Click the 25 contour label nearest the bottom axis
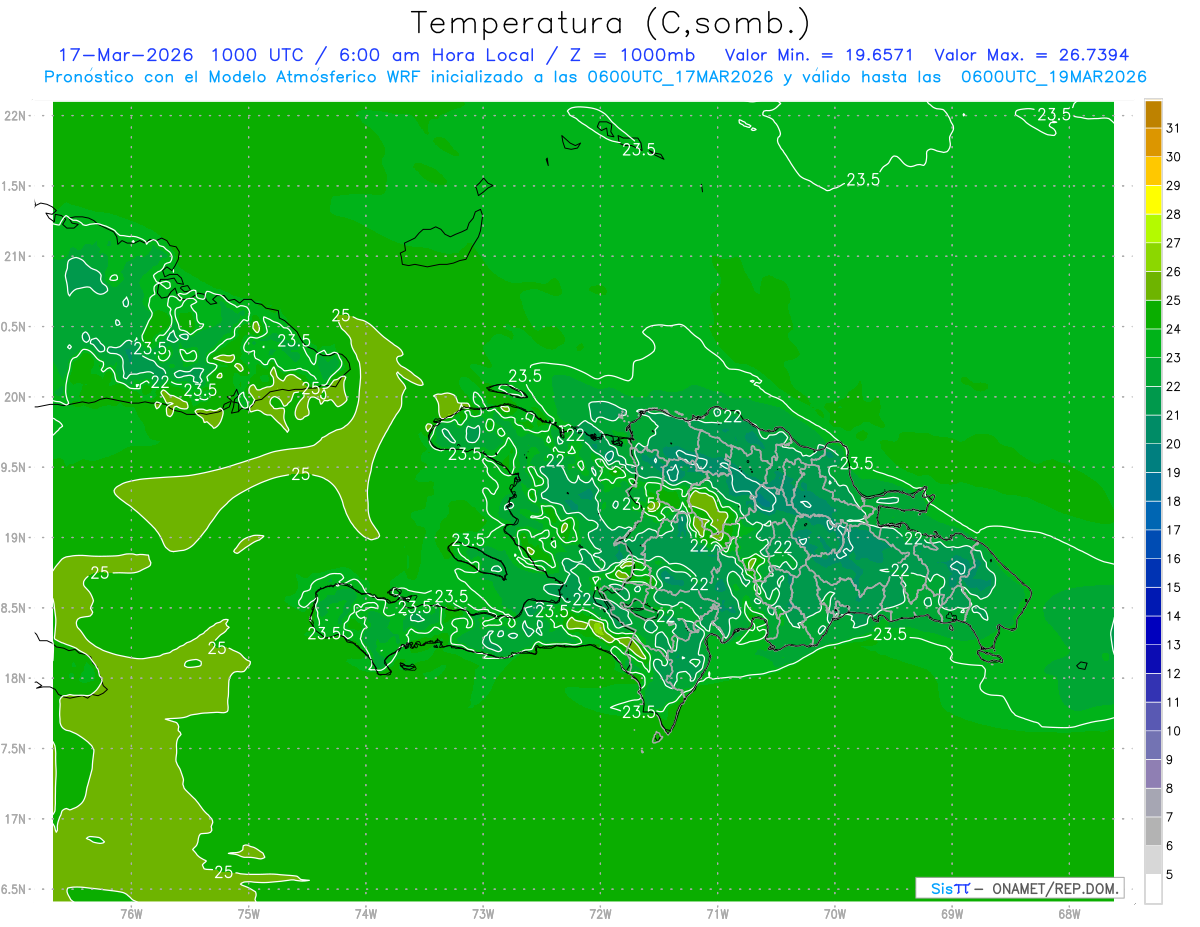The image size is (1200, 927). click(224, 872)
